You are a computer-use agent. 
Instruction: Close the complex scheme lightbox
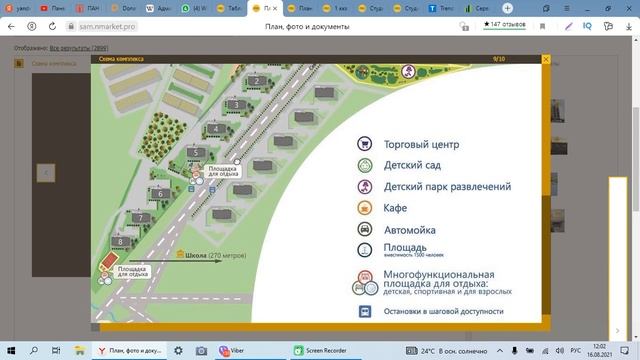point(546,59)
